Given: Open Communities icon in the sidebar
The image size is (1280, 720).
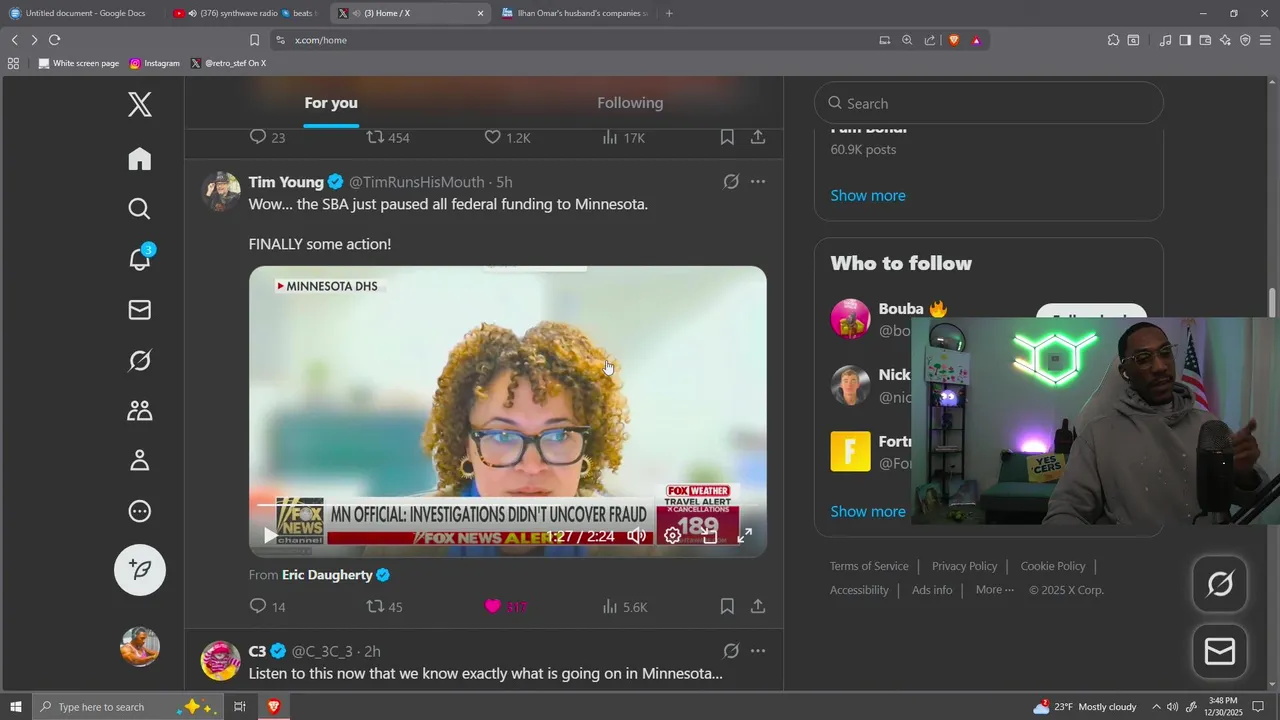Looking at the screenshot, I should tap(140, 411).
